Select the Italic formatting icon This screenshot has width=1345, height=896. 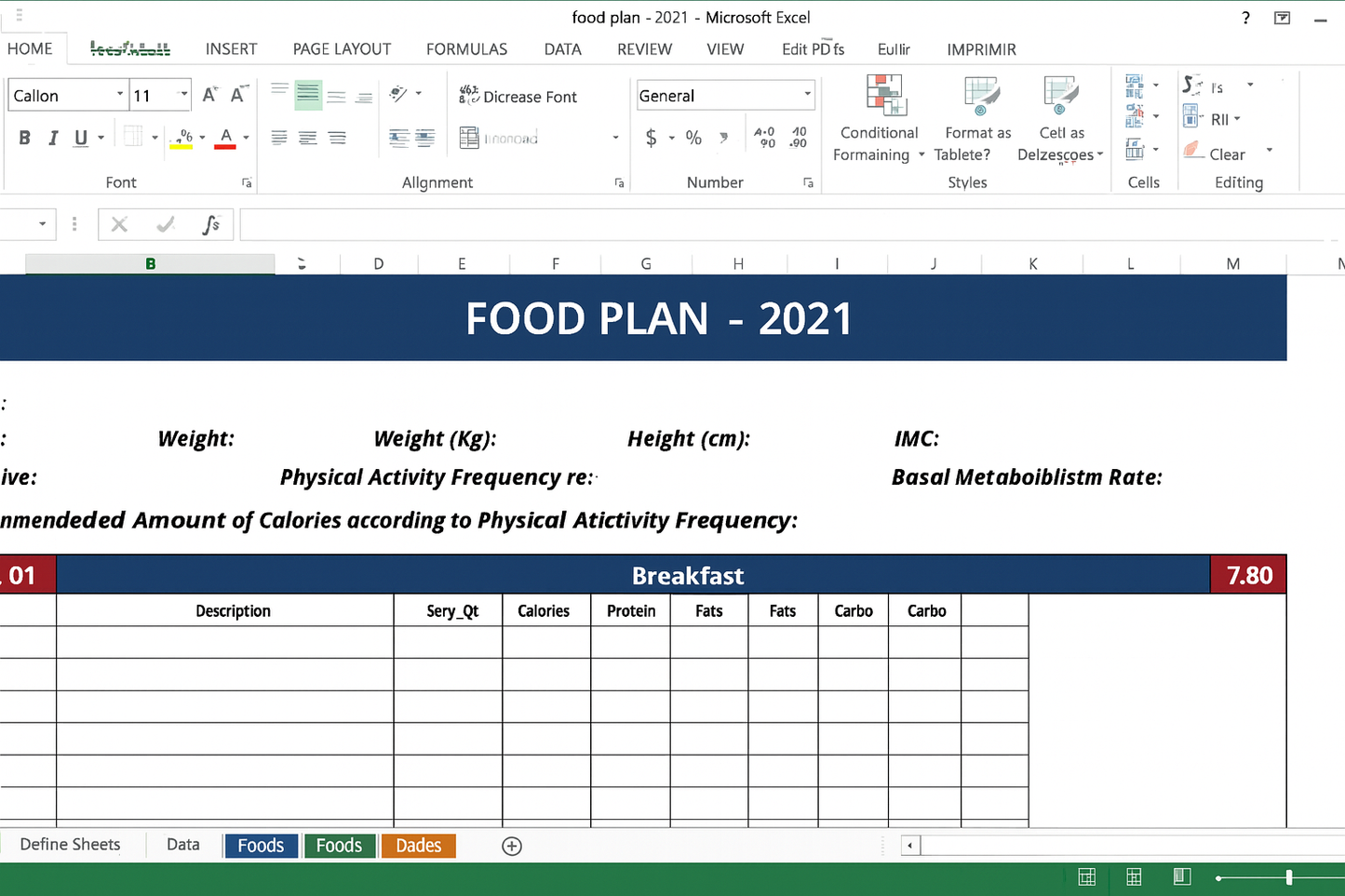click(52, 137)
